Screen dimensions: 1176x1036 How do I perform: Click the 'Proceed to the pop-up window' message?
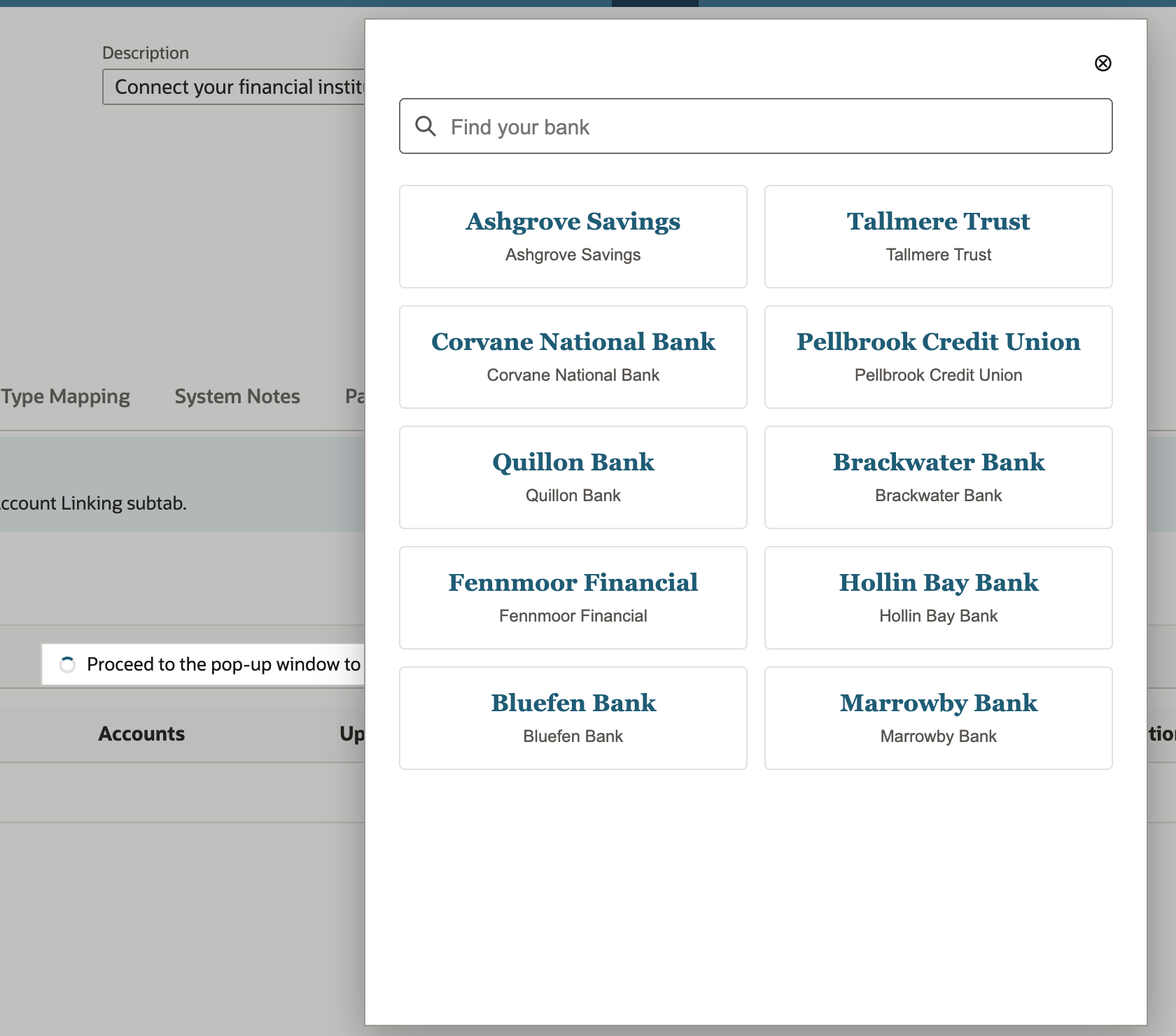click(x=223, y=664)
